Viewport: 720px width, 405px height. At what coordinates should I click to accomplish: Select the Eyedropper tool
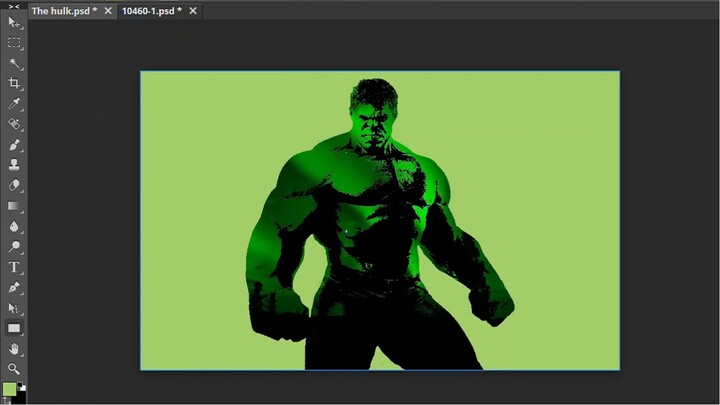pos(14,104)
